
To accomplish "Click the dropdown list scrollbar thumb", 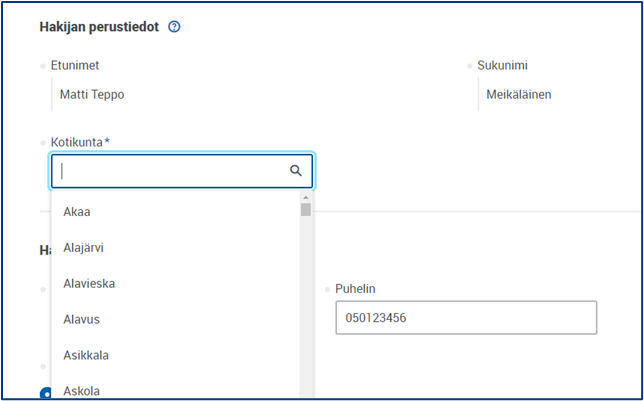I will [x=306, y=210].
